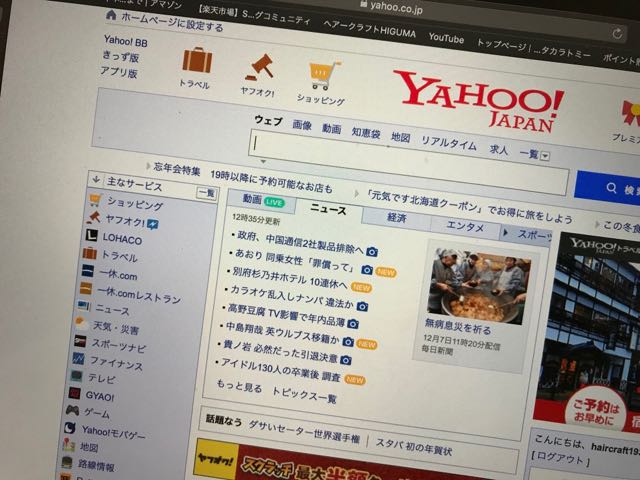Select the 画像 search category
Screen dimensions: 640x480
(302, 125)
